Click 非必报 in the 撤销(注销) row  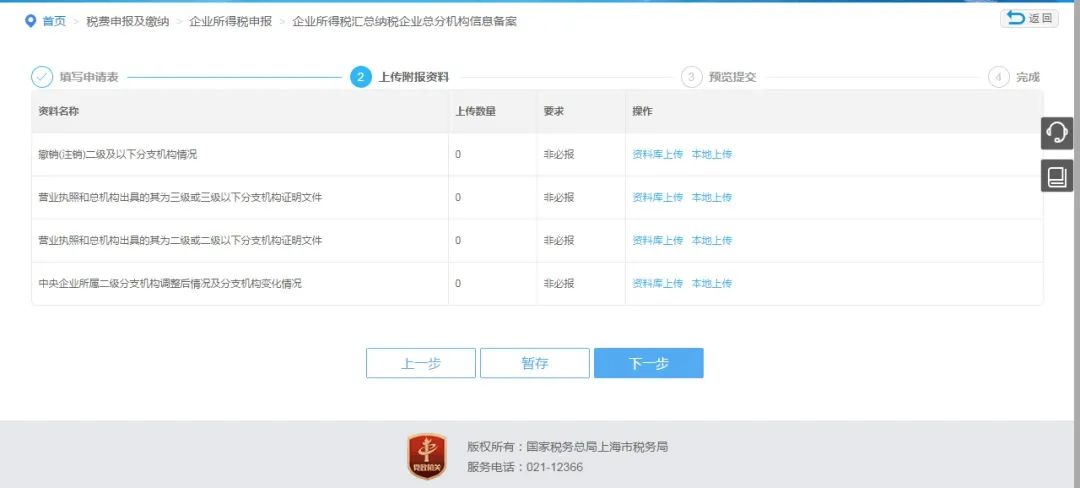(x=559, y=154)
